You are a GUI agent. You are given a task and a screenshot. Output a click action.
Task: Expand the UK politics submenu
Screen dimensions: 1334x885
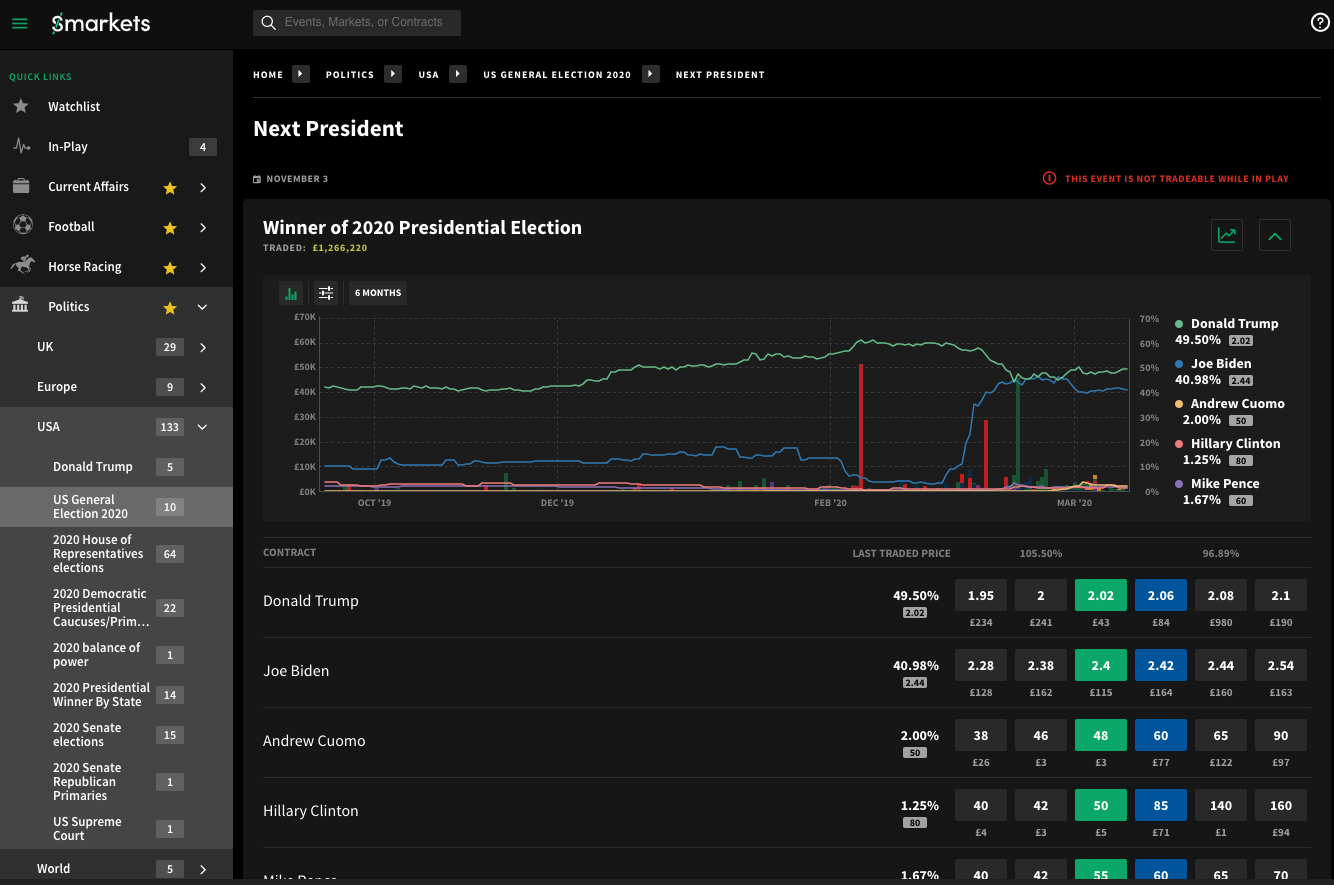point(203,347)
